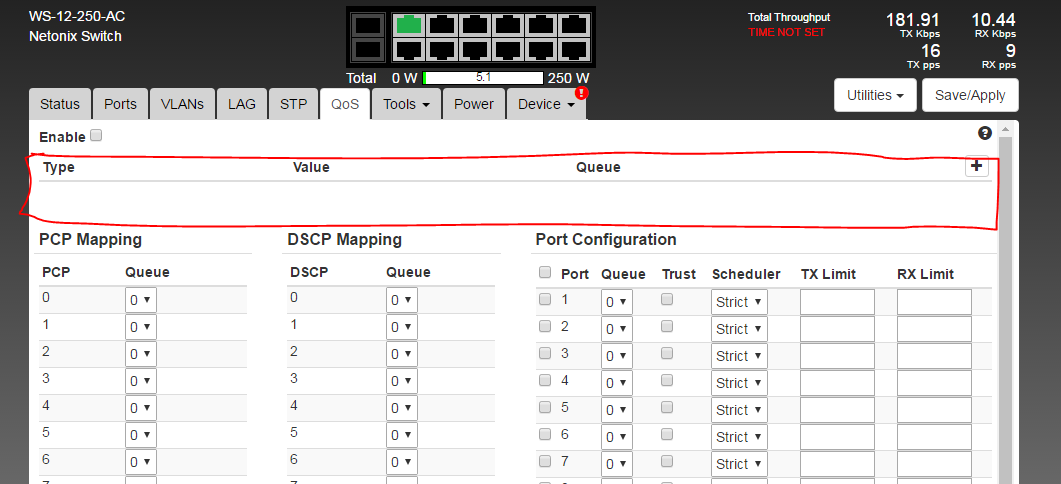Tick the select-all ports header checkbox

click(545, 273)
